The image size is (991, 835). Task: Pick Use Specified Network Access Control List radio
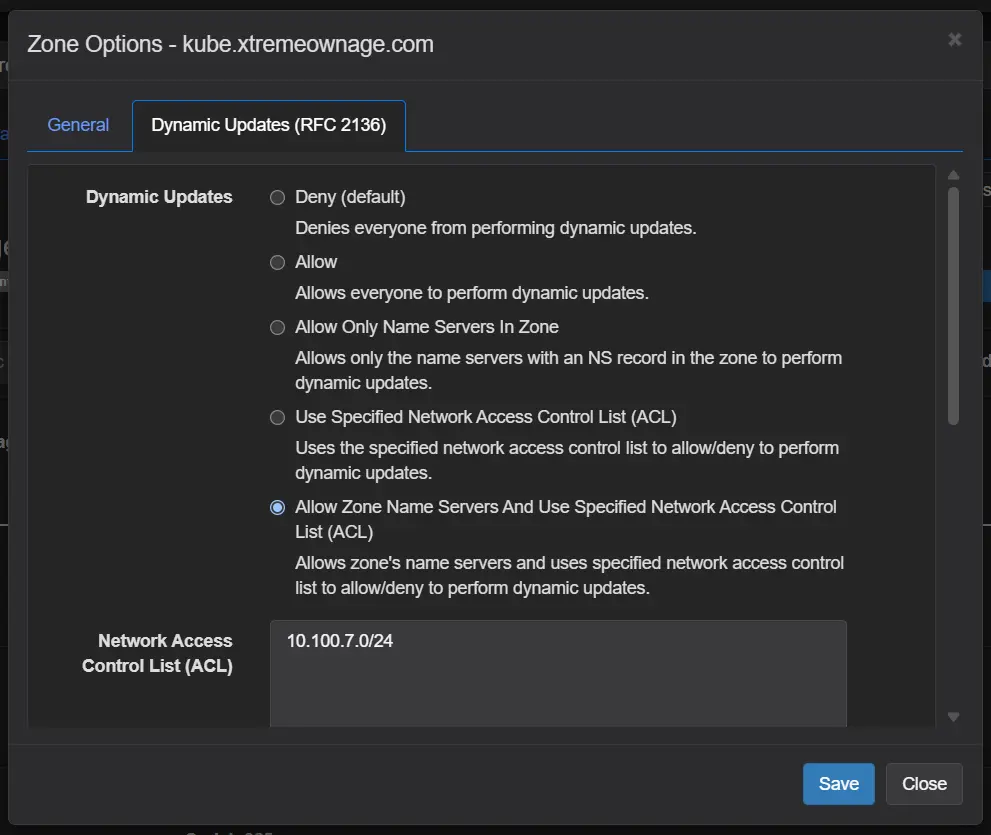278,417
